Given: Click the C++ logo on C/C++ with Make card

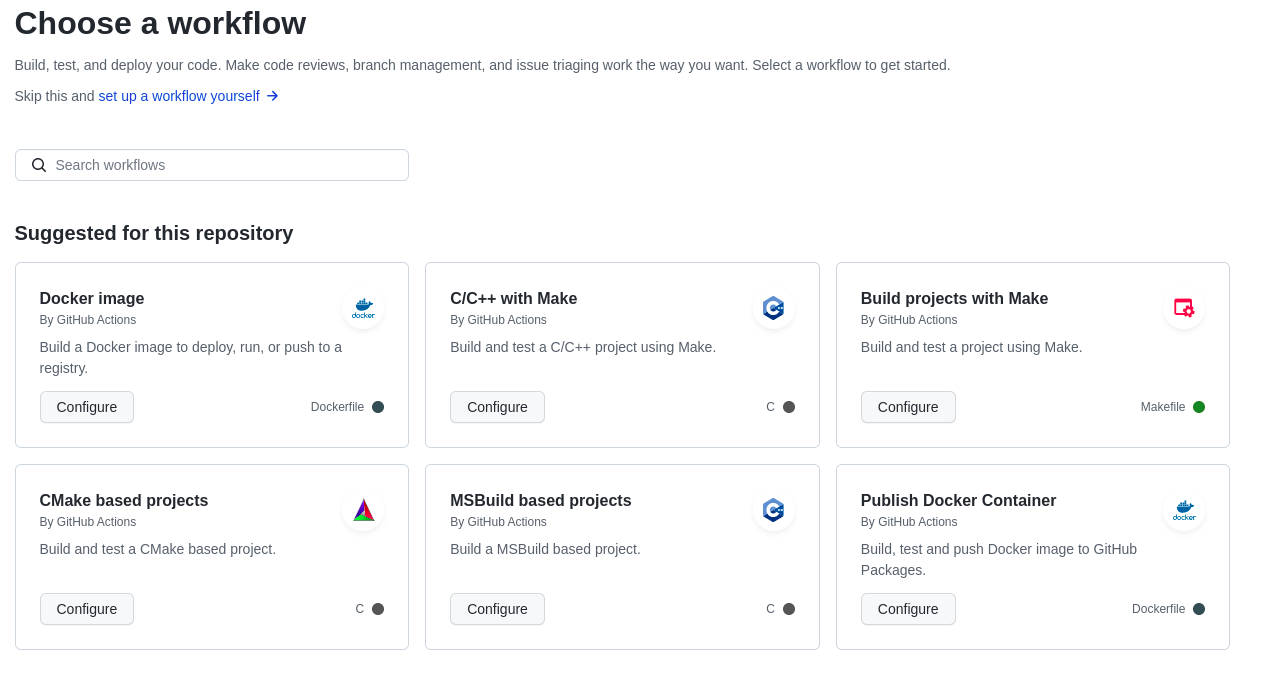Looking at the screenshot, I should tap(773, 308).
